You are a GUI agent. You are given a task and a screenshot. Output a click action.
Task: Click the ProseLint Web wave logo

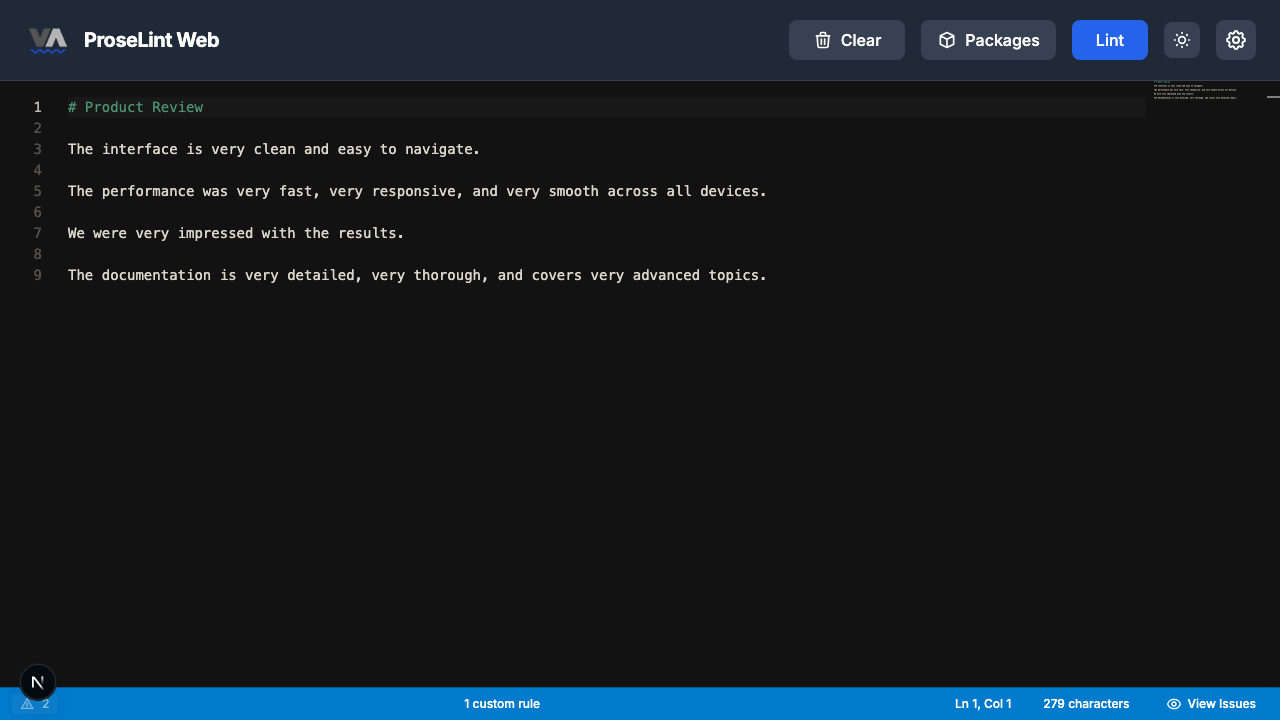coord(48,40)
